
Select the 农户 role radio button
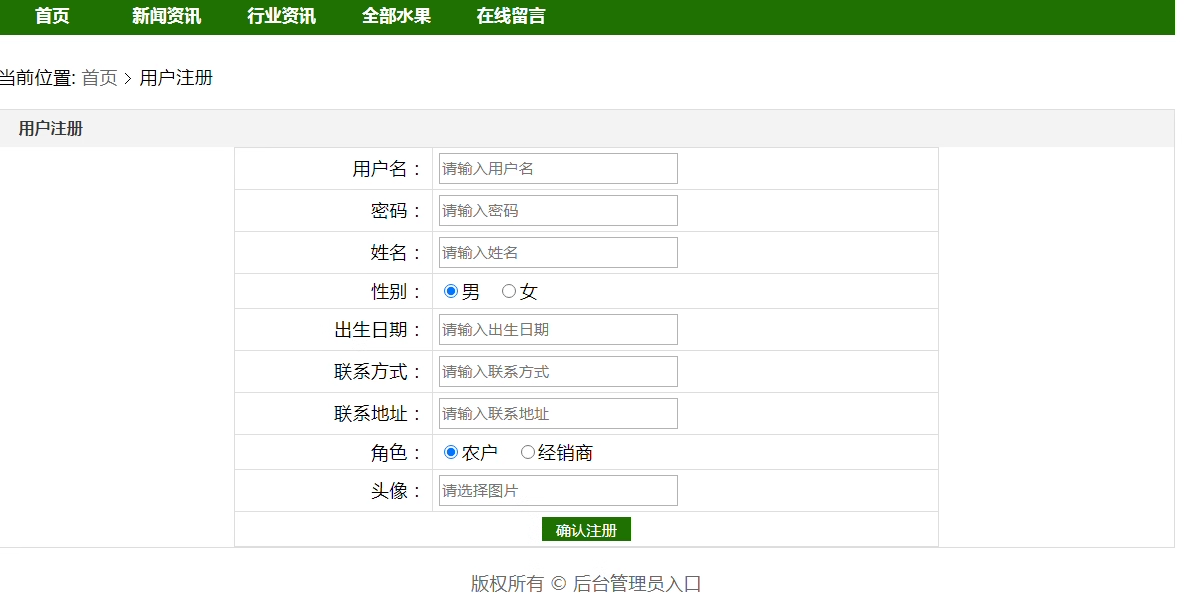tap(451, 453)
